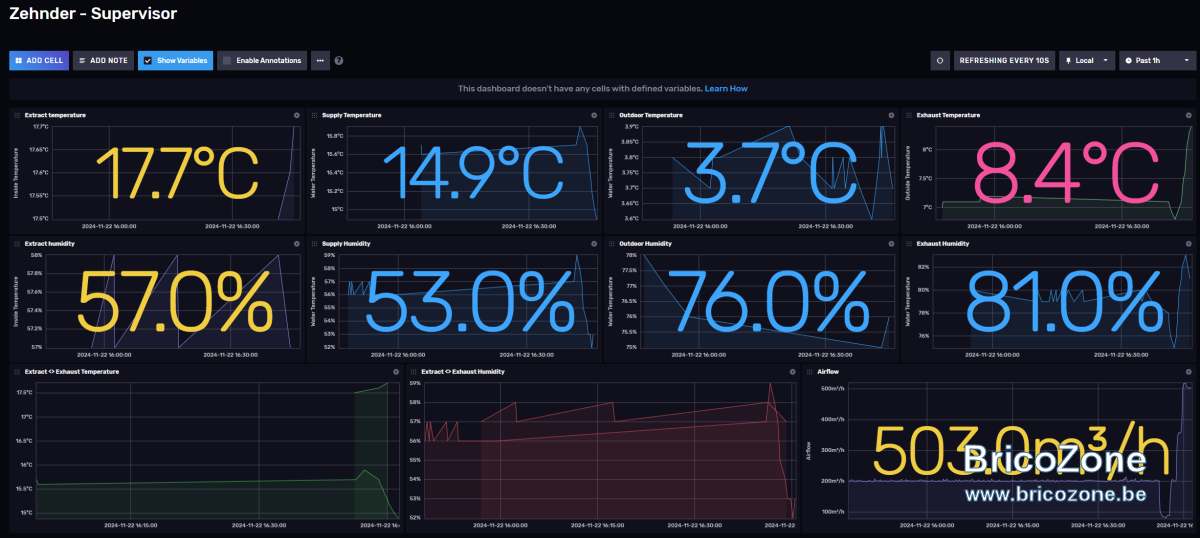1200x538 pixels.
Task: Open gear menu of Extract temperature cell
Action: 297,115
